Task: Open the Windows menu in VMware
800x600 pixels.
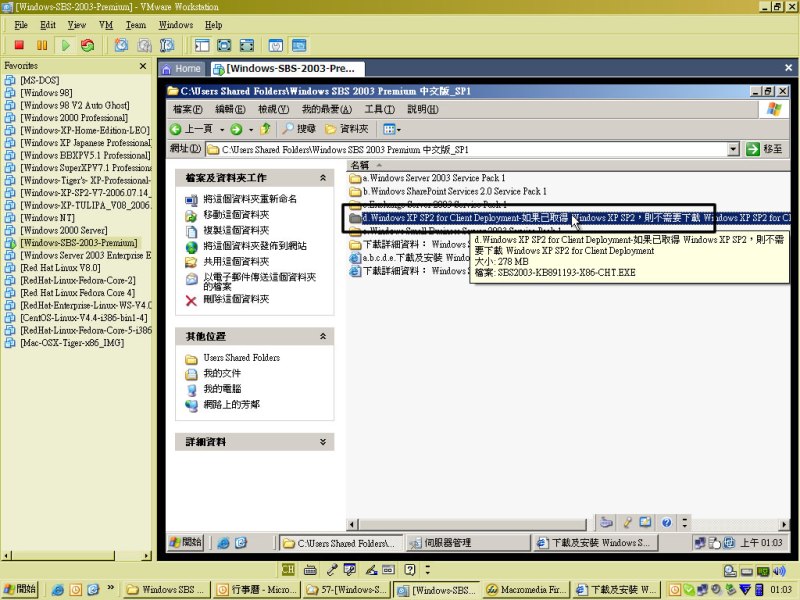Action: [x=176, y=24]
